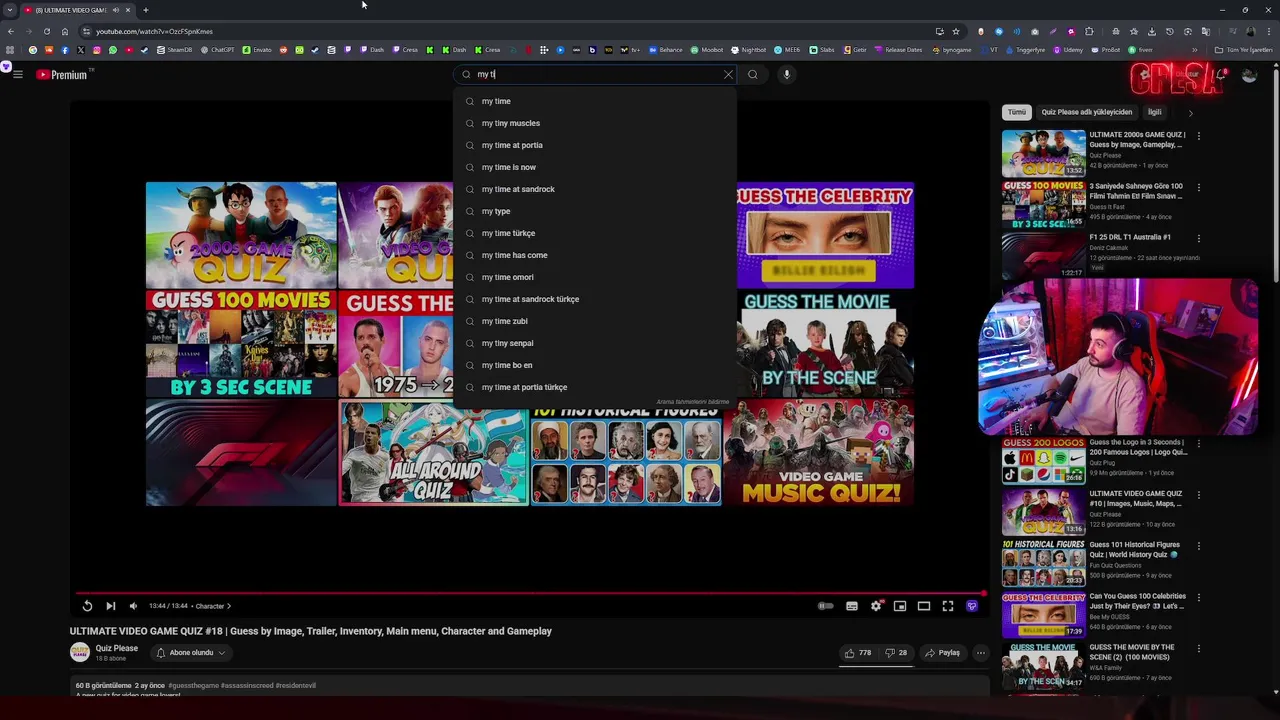Open options for Guess 100 Celebrities video
Screen dimensions: 1280x720
tap(1199, 597)
